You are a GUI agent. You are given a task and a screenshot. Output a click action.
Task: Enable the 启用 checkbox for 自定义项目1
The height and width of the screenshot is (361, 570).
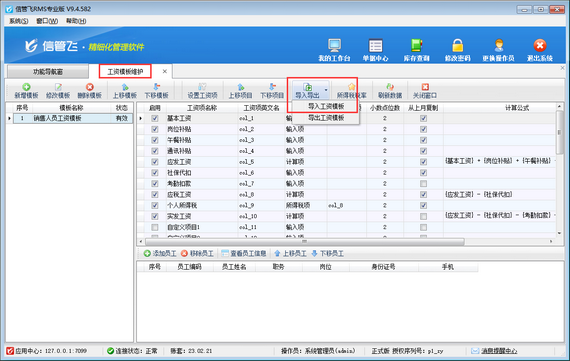tap(155, 227)
